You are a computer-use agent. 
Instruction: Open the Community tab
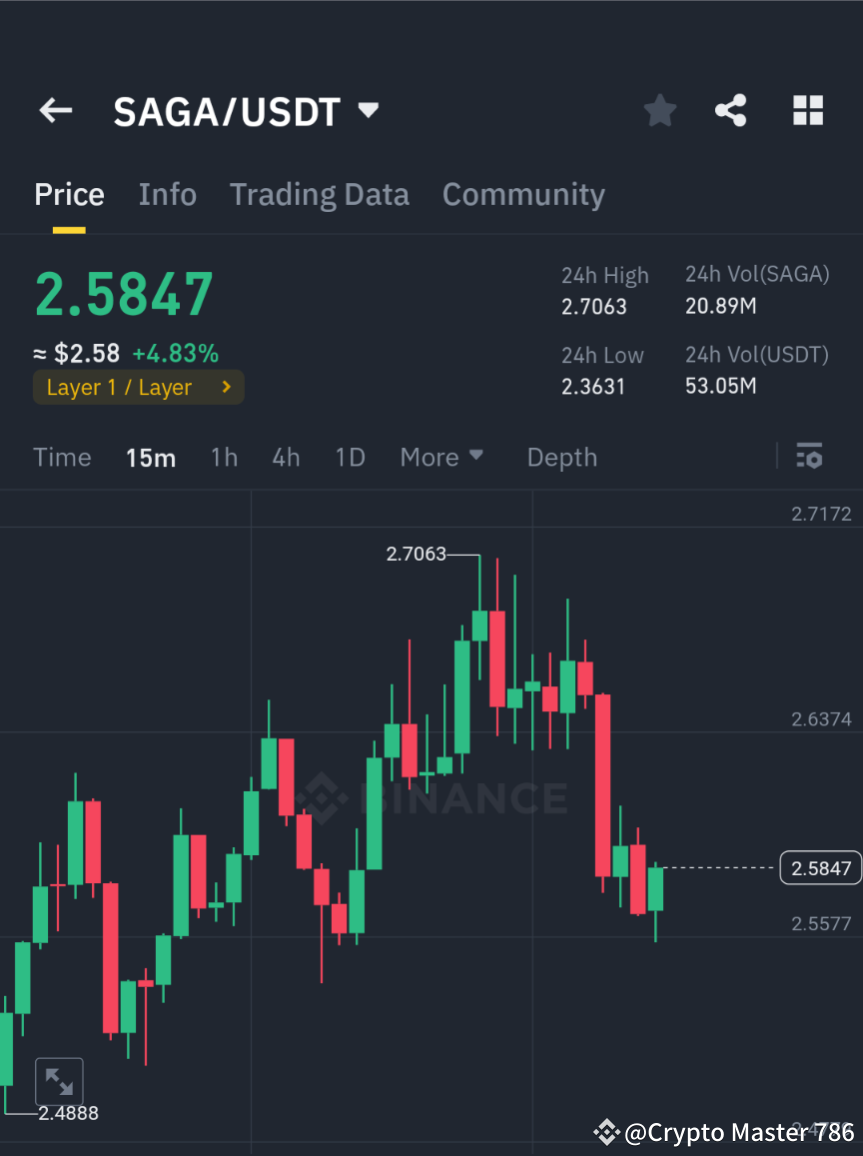pyautogui.click(x=523, y=194)
